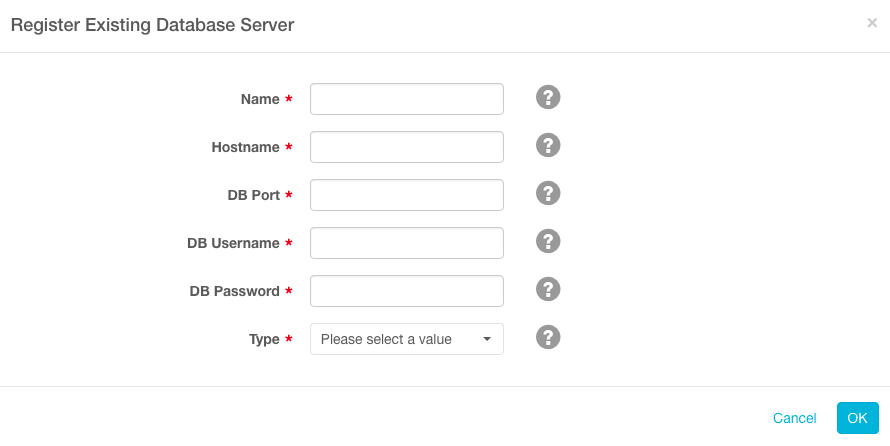Screen dimensions: 890x446
Task: Click the DB Password label text
Action: pyautogui.click(x=234, y=291)
